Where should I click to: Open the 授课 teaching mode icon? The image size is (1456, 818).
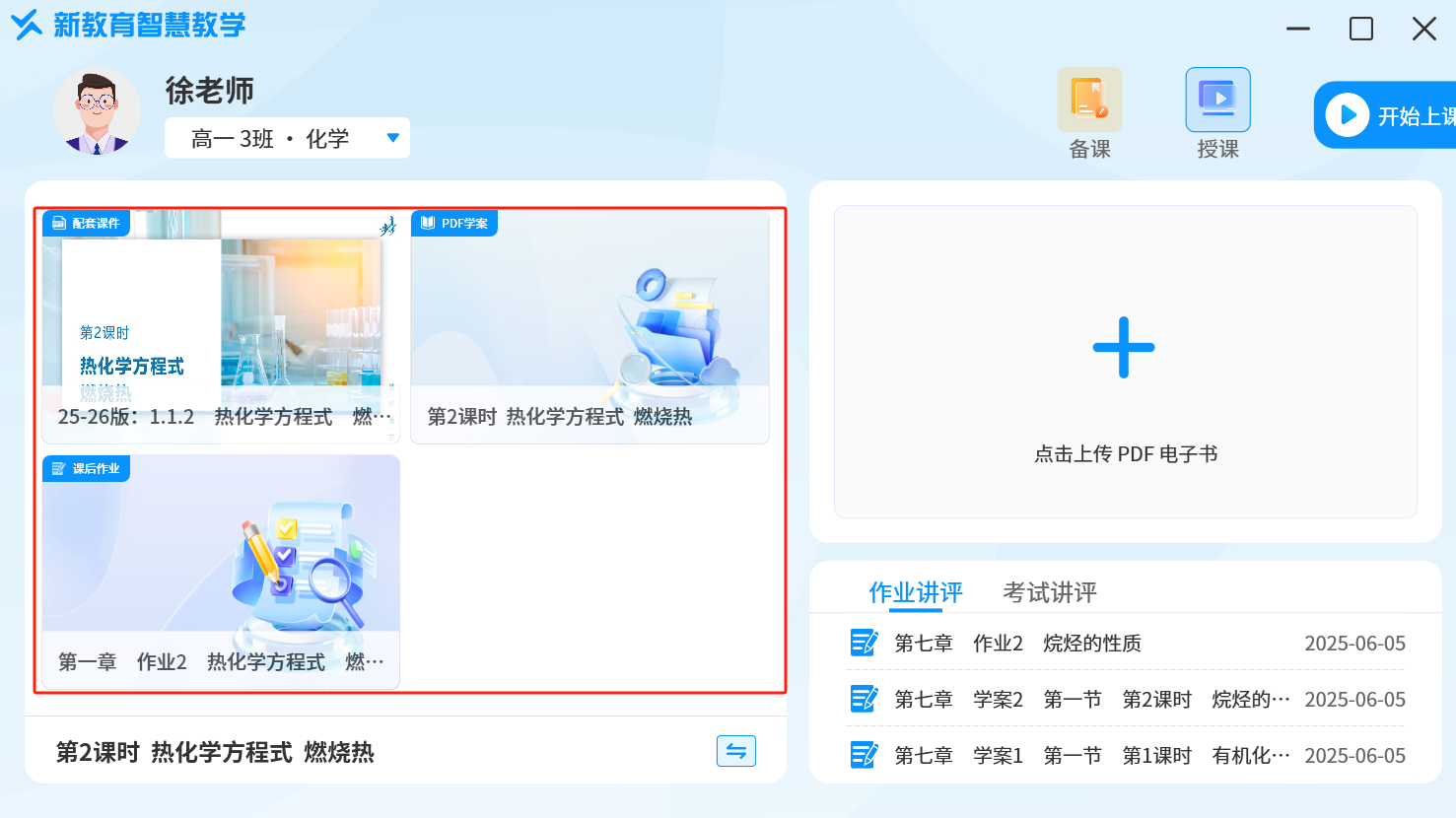point(1217,100)
